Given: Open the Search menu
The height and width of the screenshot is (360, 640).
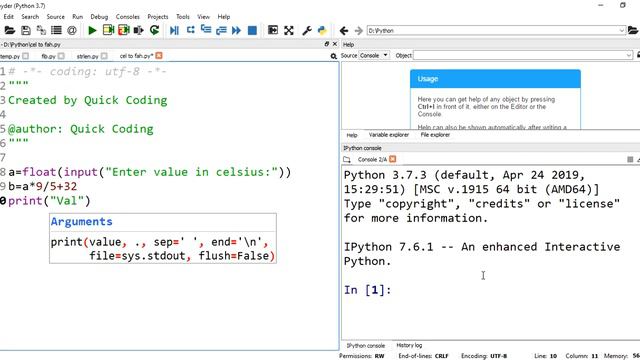Looking at the screenshot, I should coord(30,17).
